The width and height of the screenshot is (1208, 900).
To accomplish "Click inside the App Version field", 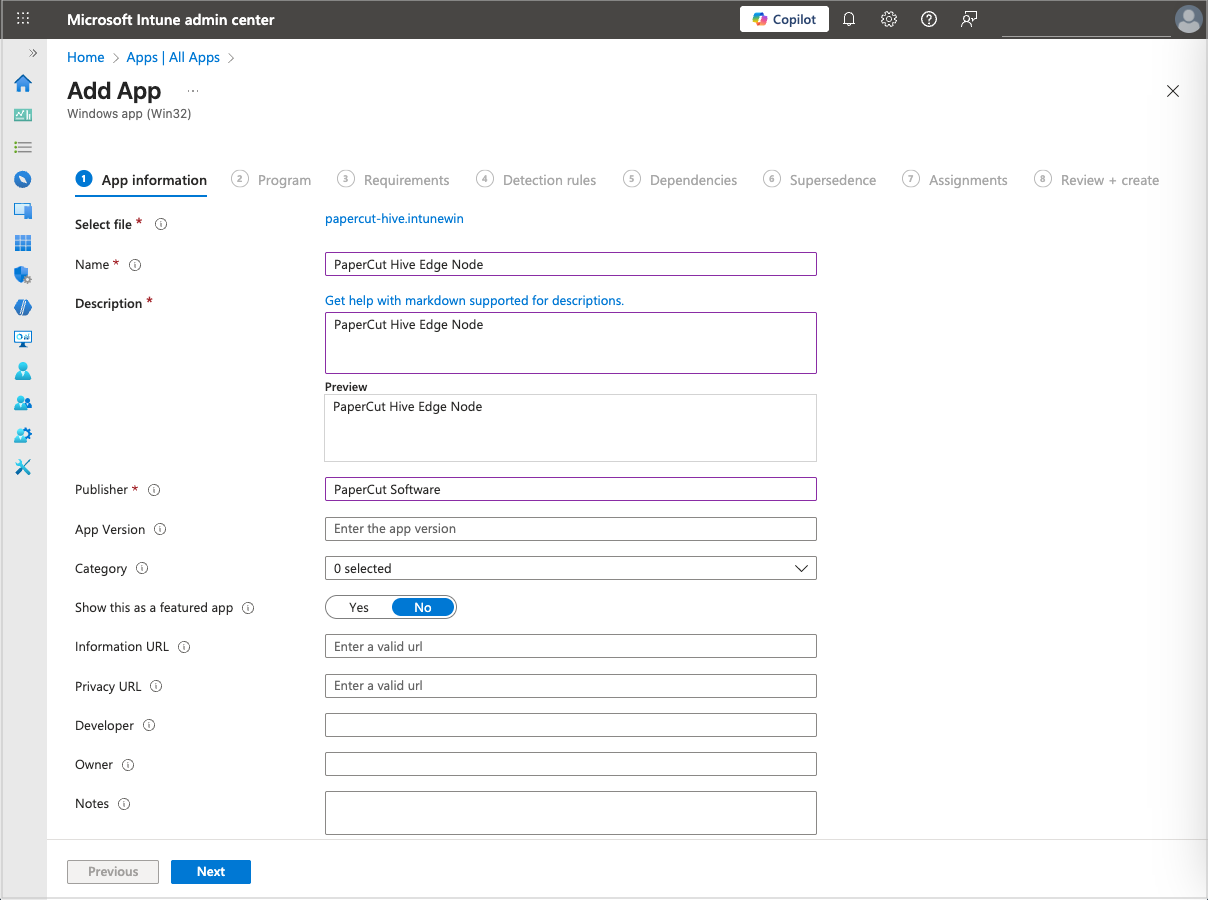I will tap(570, 529).
